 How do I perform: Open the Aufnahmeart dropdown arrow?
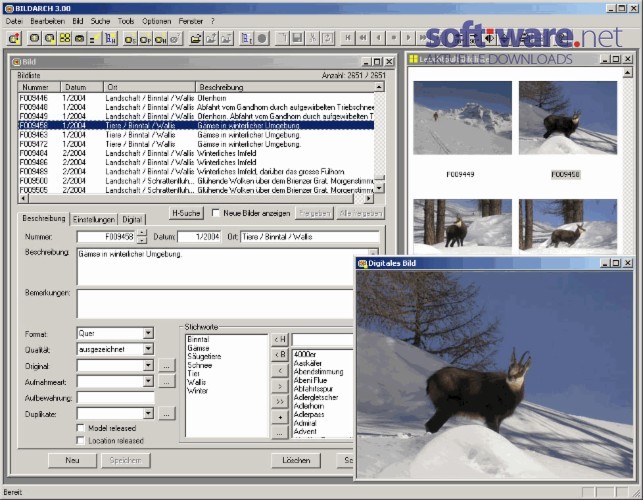[148, 381]
